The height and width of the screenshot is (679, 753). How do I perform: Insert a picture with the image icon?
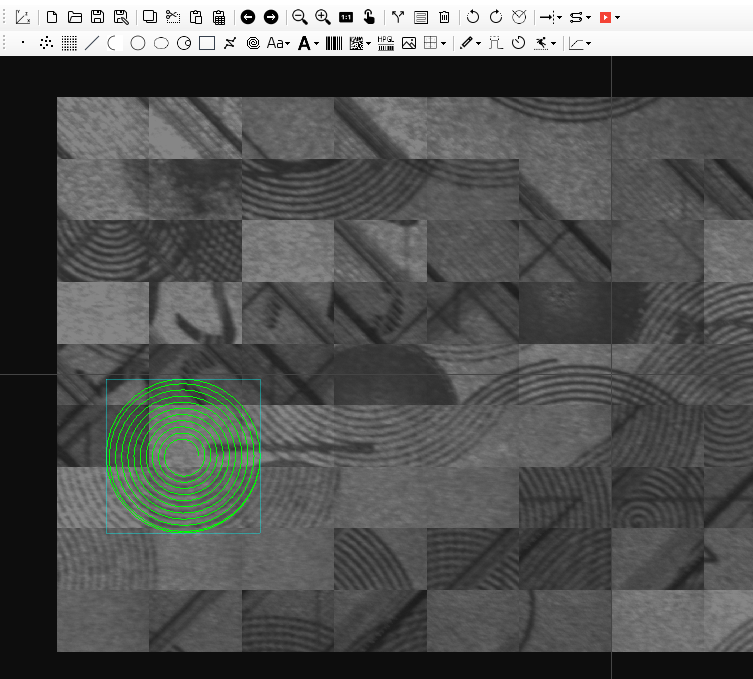[408, 43]
